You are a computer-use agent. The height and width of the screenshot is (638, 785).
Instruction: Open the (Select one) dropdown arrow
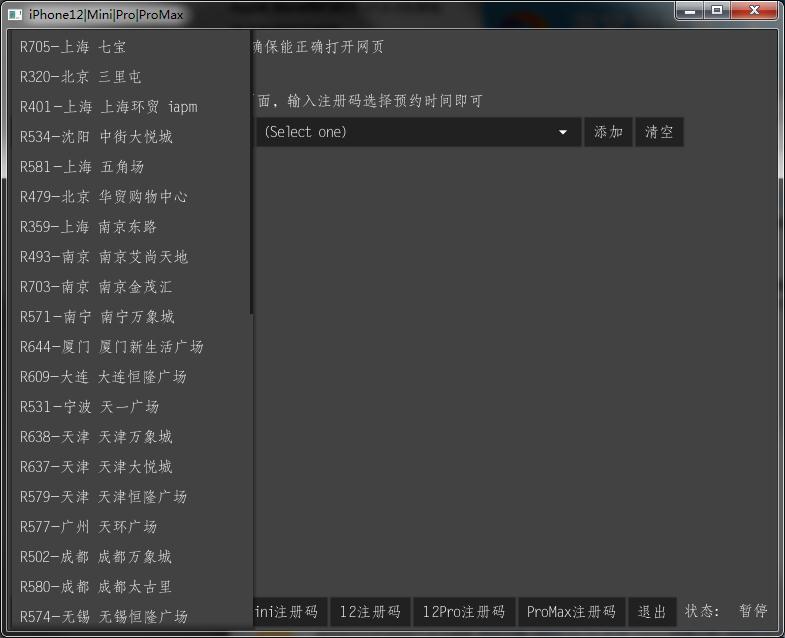tap(563, 132)
